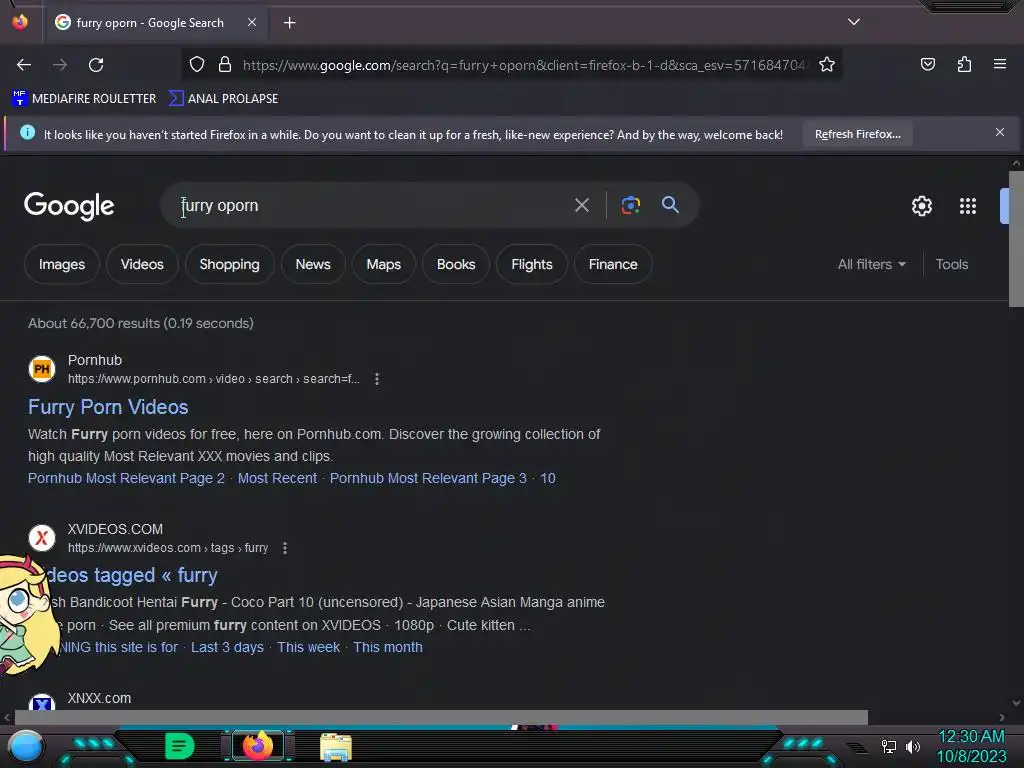Click the site security padlock icon
This screenshot has height=768, width=1024.
pyautogui.click(x=225, y=64)
